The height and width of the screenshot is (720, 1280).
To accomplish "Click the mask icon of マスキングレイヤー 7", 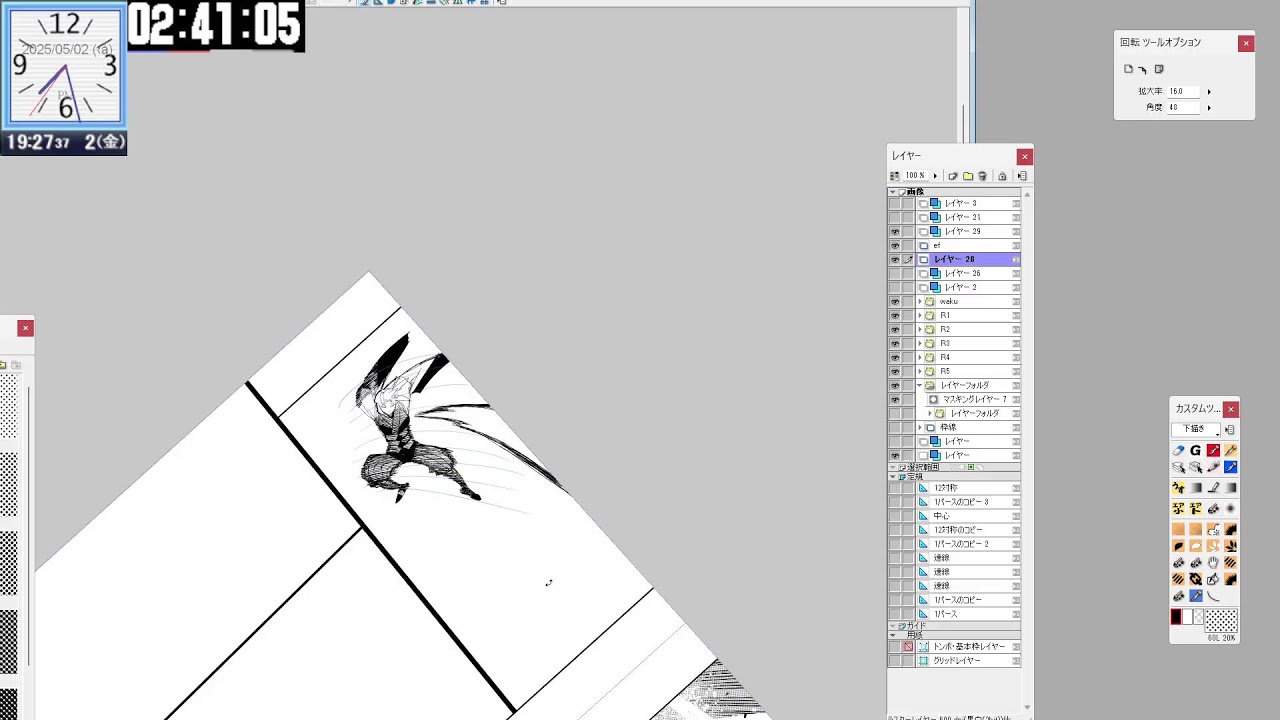I will click(x=933, y=399).
